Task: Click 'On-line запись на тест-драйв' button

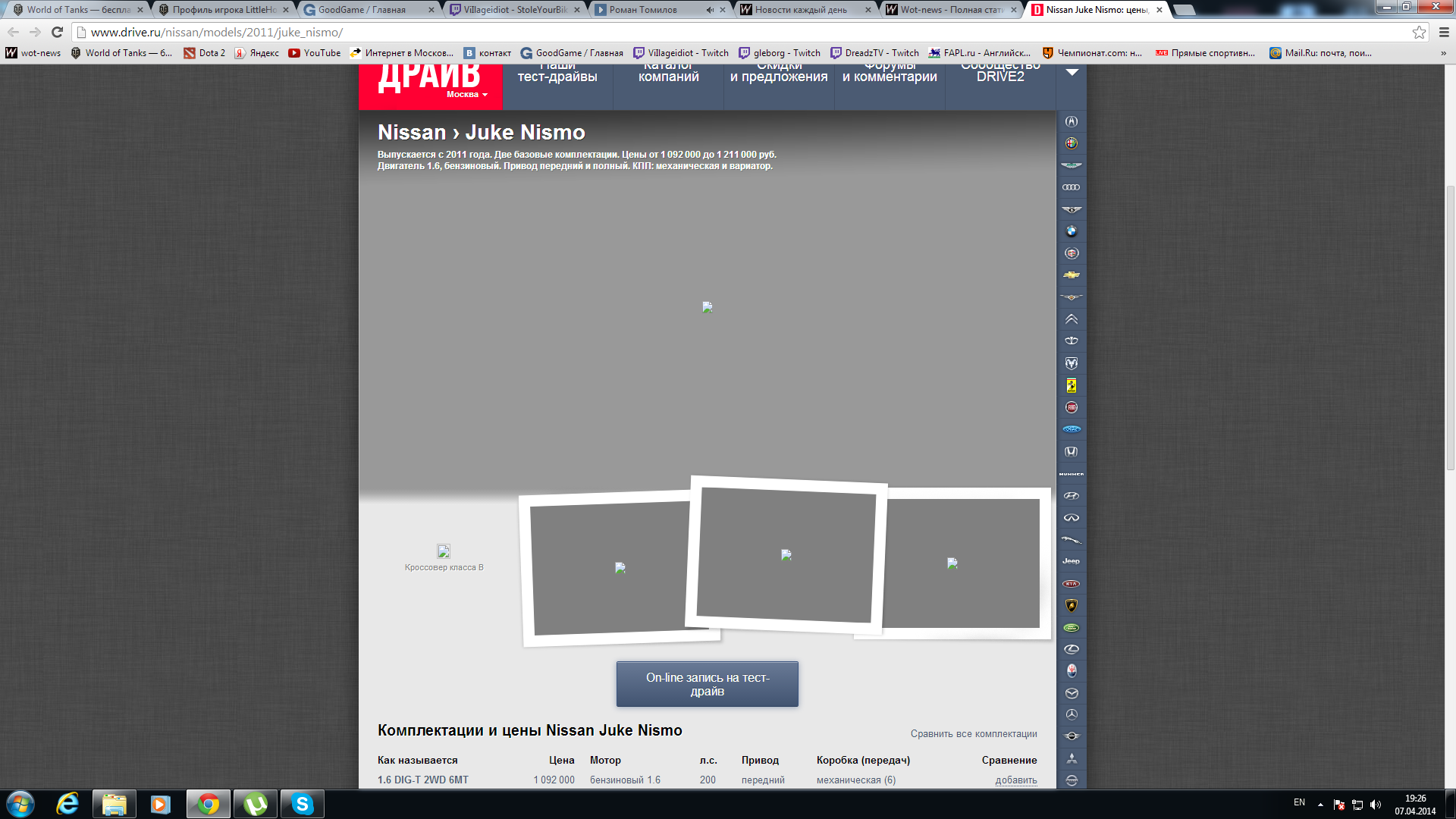Action: (707, 684)
